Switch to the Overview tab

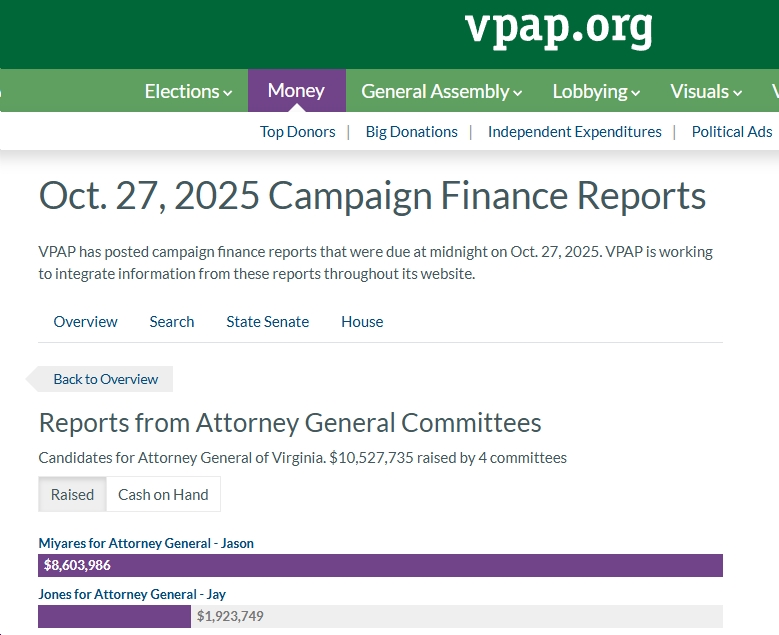(x=86, y=322)
